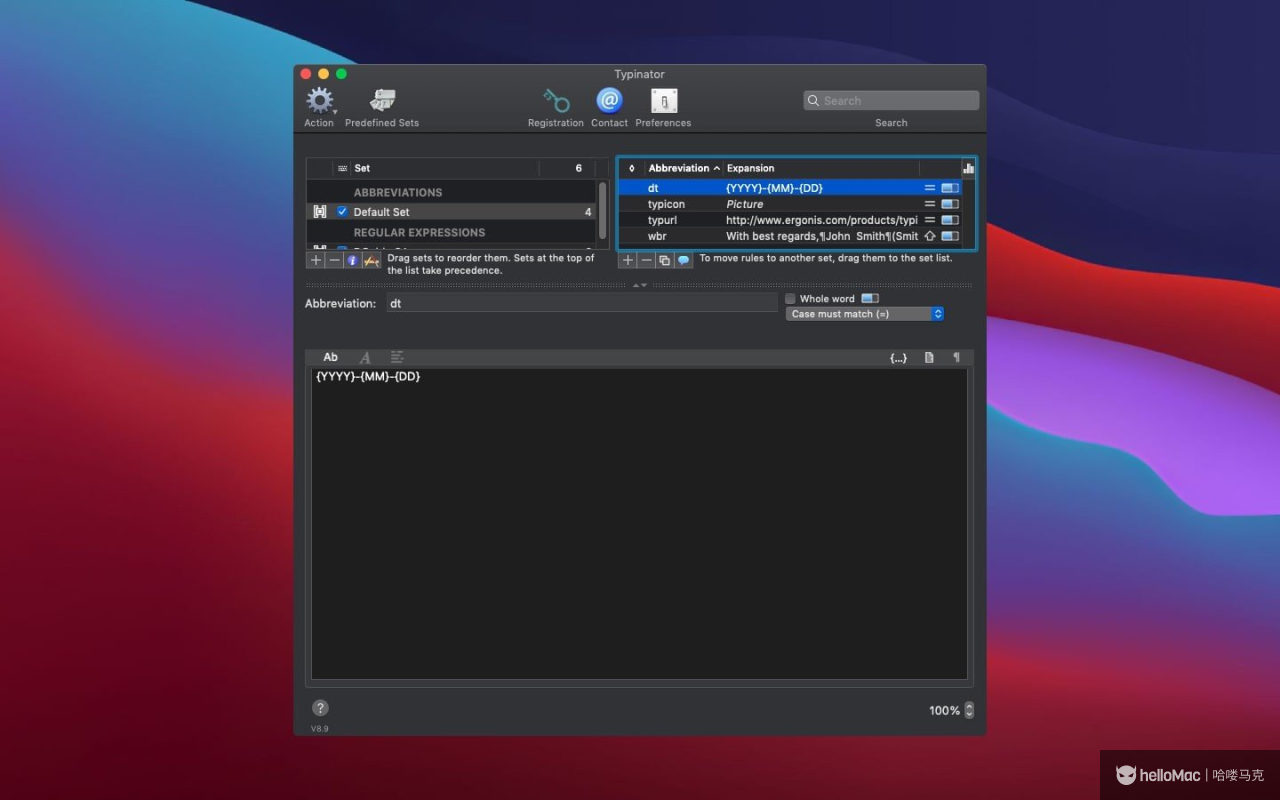Toggle the switch icon beside Whole word

pos(870,298)
